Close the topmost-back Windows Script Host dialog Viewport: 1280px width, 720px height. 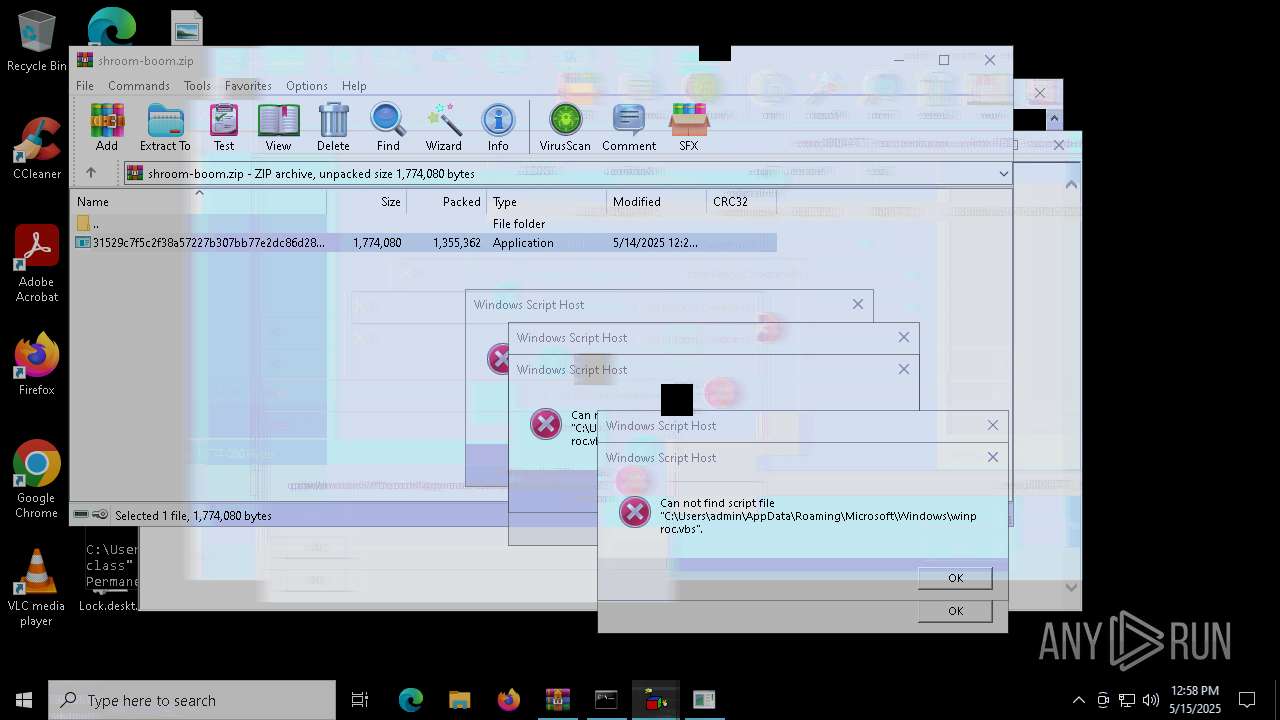point(857,304)
